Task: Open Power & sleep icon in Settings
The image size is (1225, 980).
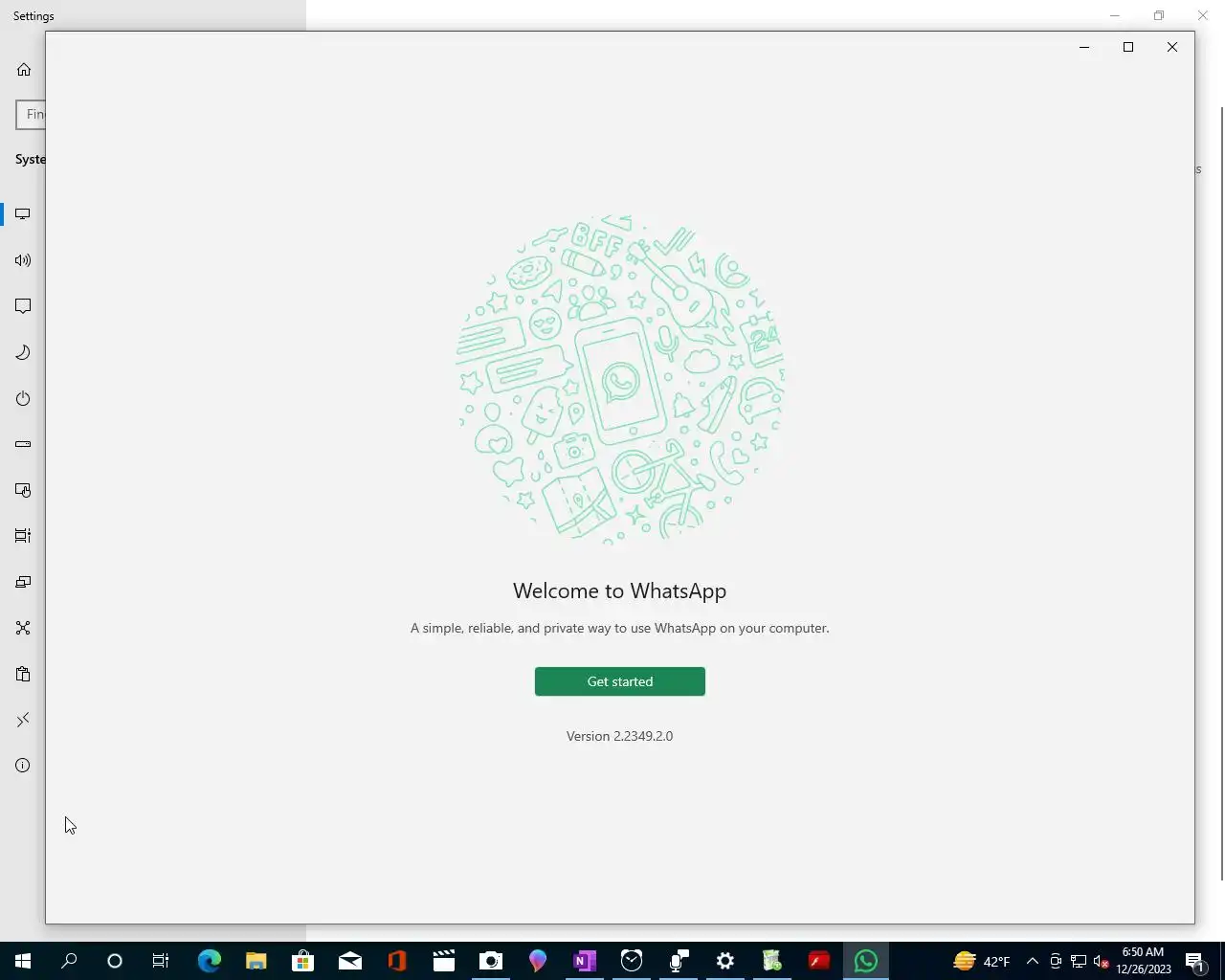Action: click(x=23, y=398)
